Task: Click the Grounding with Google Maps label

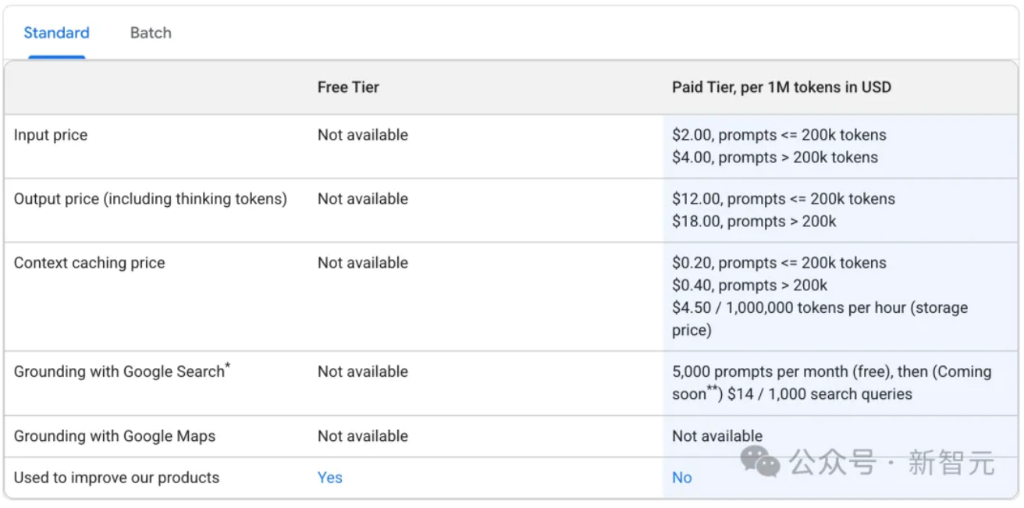Action: [114, 436]
